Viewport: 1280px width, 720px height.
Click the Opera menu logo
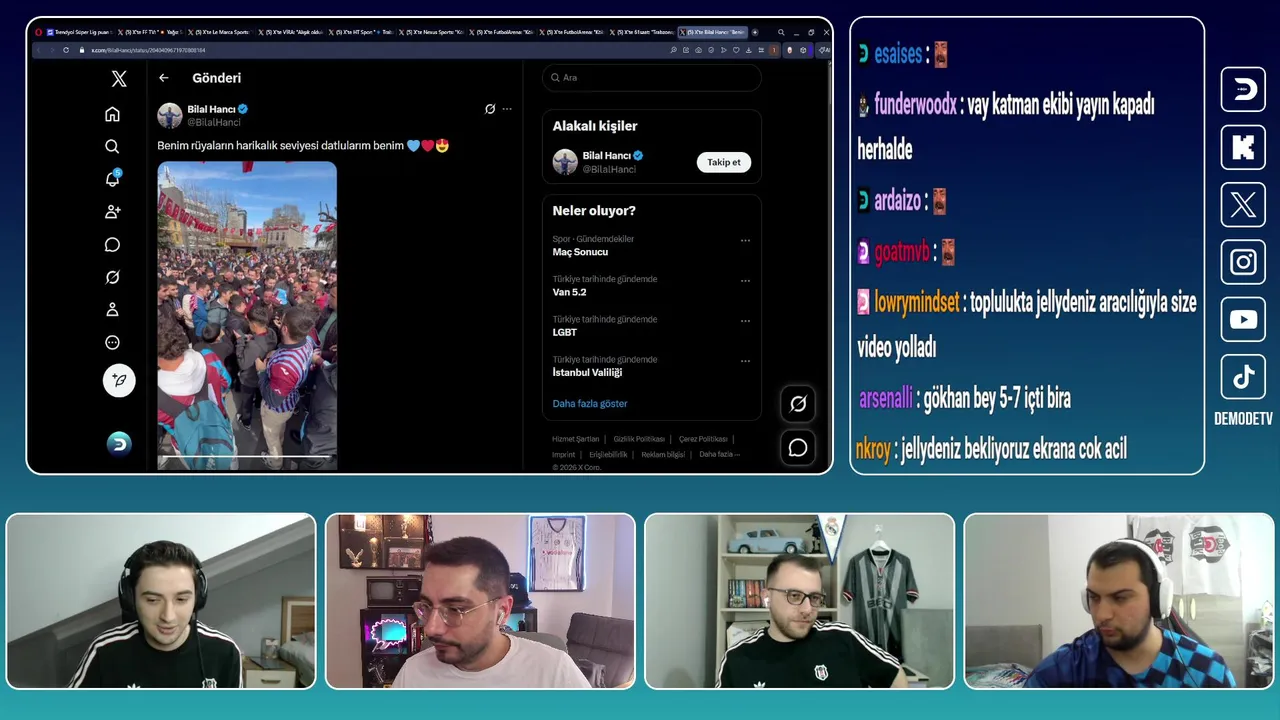point(38,32)
